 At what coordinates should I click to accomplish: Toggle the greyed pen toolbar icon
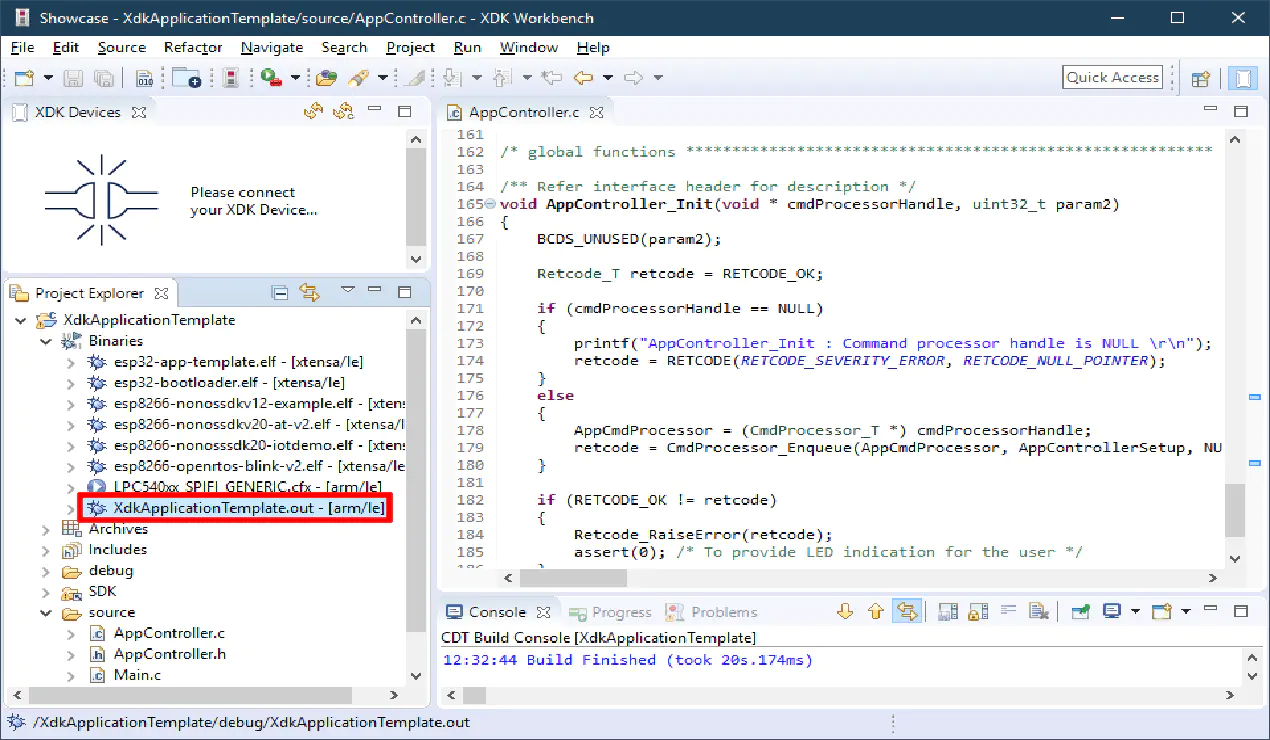point(414,78)
